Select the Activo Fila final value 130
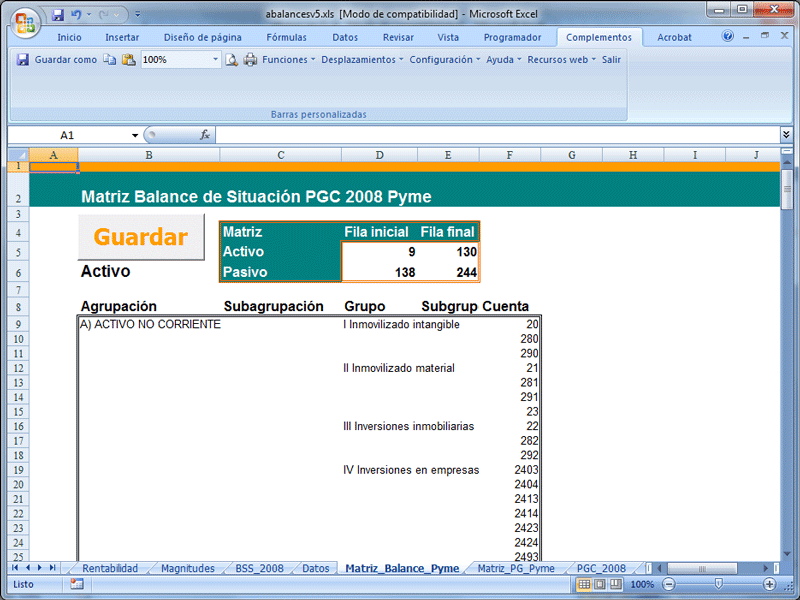This screenshot has width=800, height=600. (448, 252)
